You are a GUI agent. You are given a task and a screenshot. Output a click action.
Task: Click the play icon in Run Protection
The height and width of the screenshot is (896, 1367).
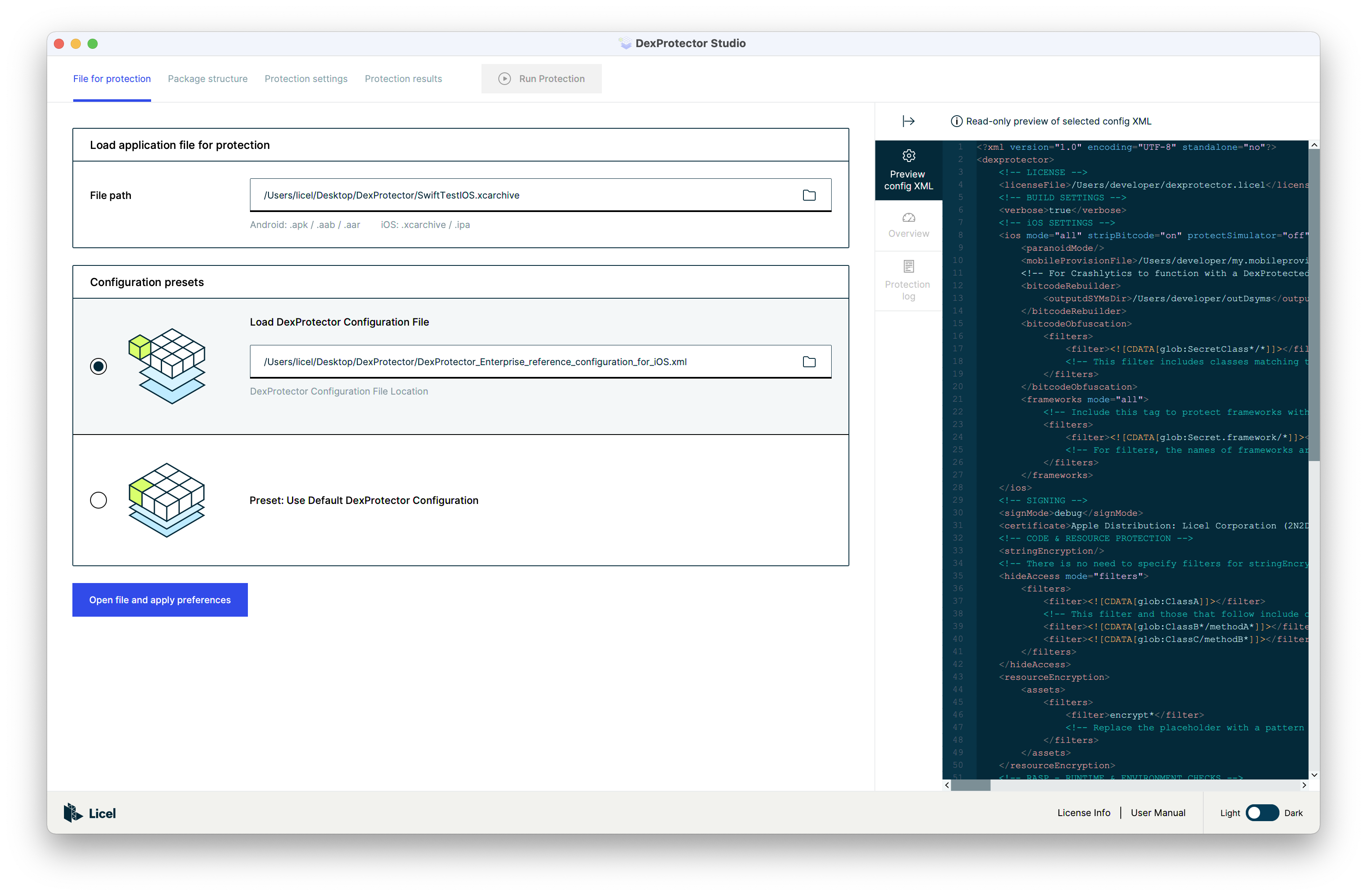504,79
